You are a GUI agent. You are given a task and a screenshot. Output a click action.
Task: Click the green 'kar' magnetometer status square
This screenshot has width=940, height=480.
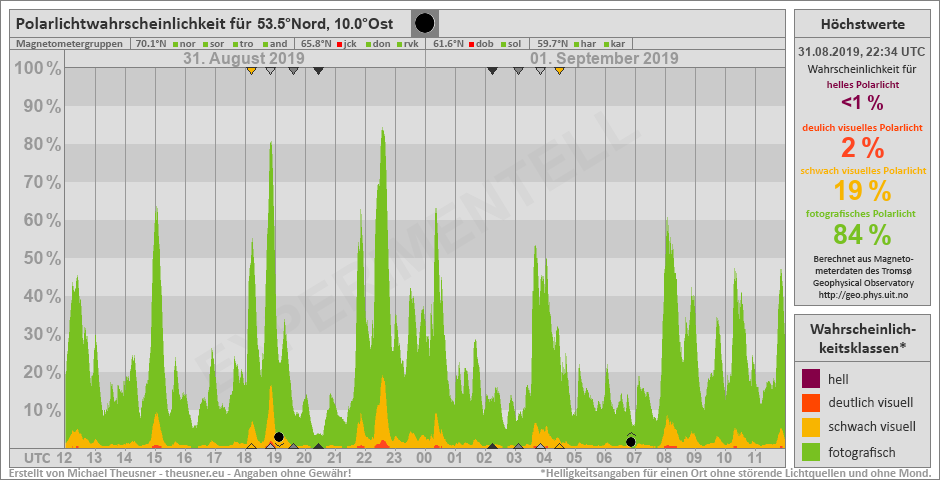click(x=606, y=44)
